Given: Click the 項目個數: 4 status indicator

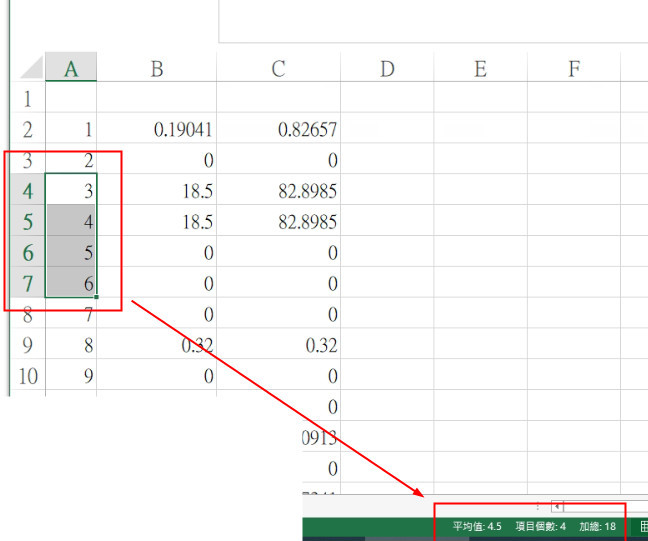Looking at the screenshot, I should (541, 527).
